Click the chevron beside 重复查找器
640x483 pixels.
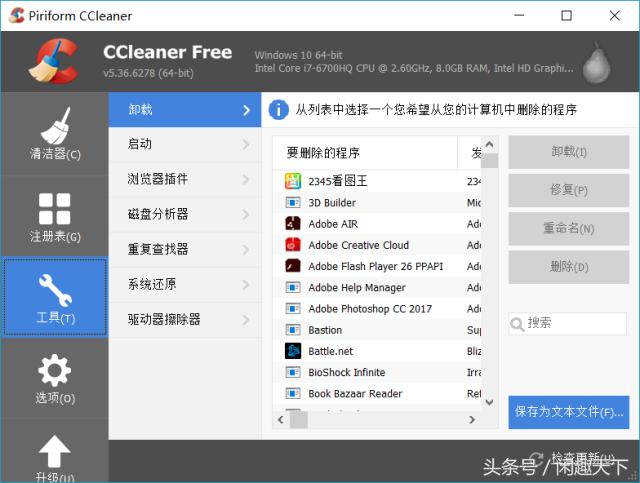click(246, 249)
